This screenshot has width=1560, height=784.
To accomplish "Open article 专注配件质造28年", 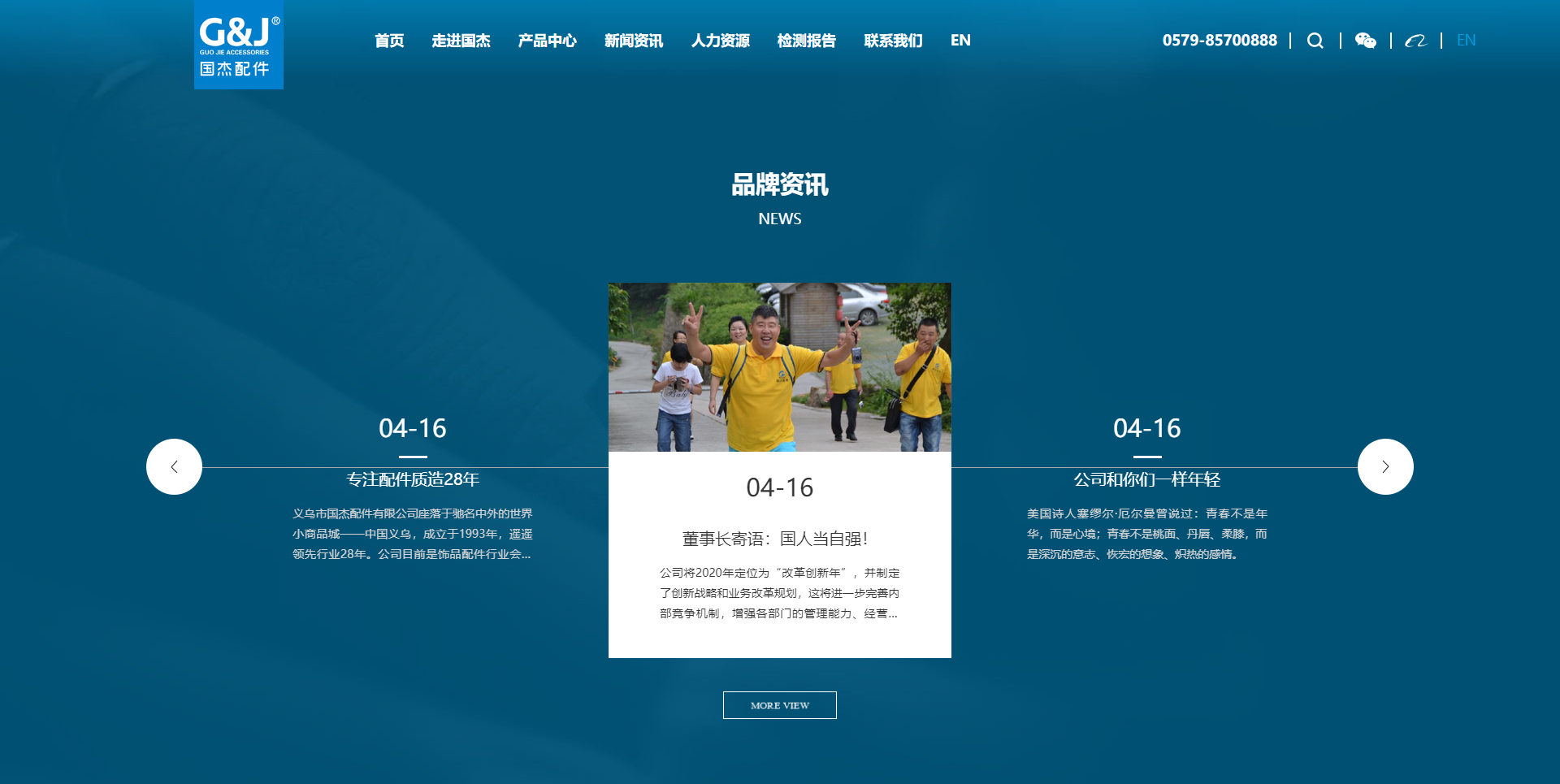I will pyautogui.click(x=413, y=479).
